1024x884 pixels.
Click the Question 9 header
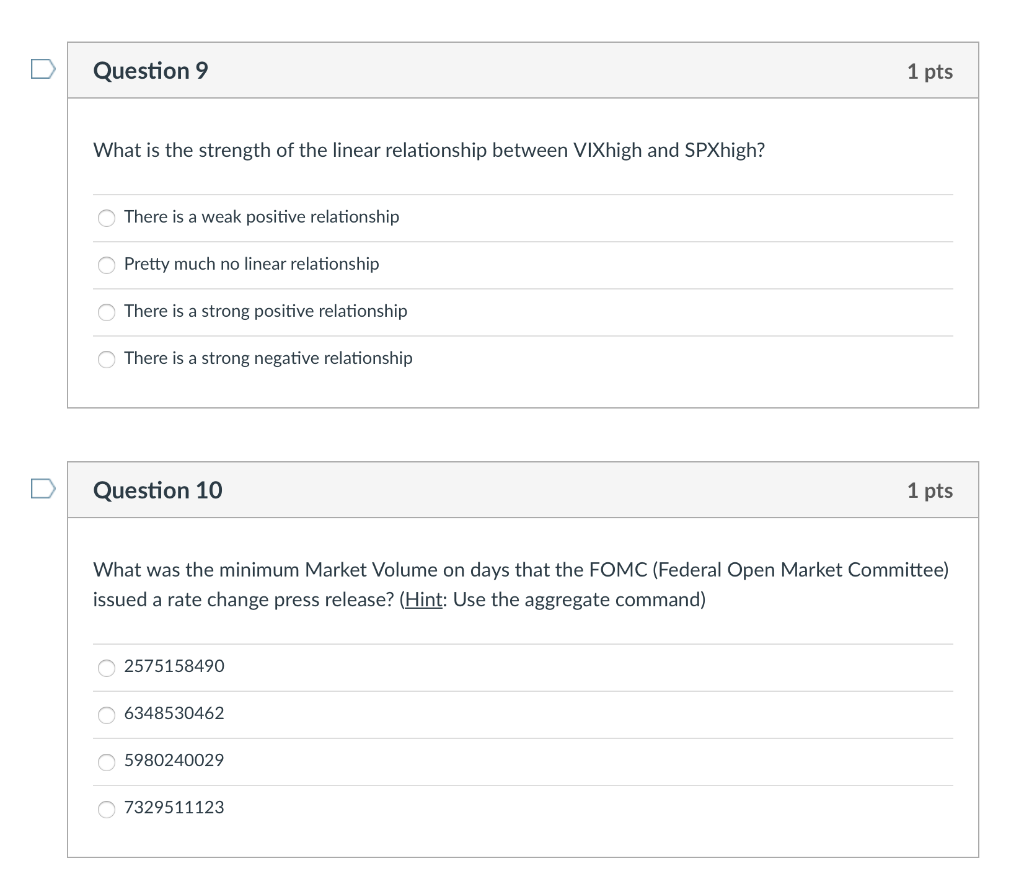click(151, 70)
